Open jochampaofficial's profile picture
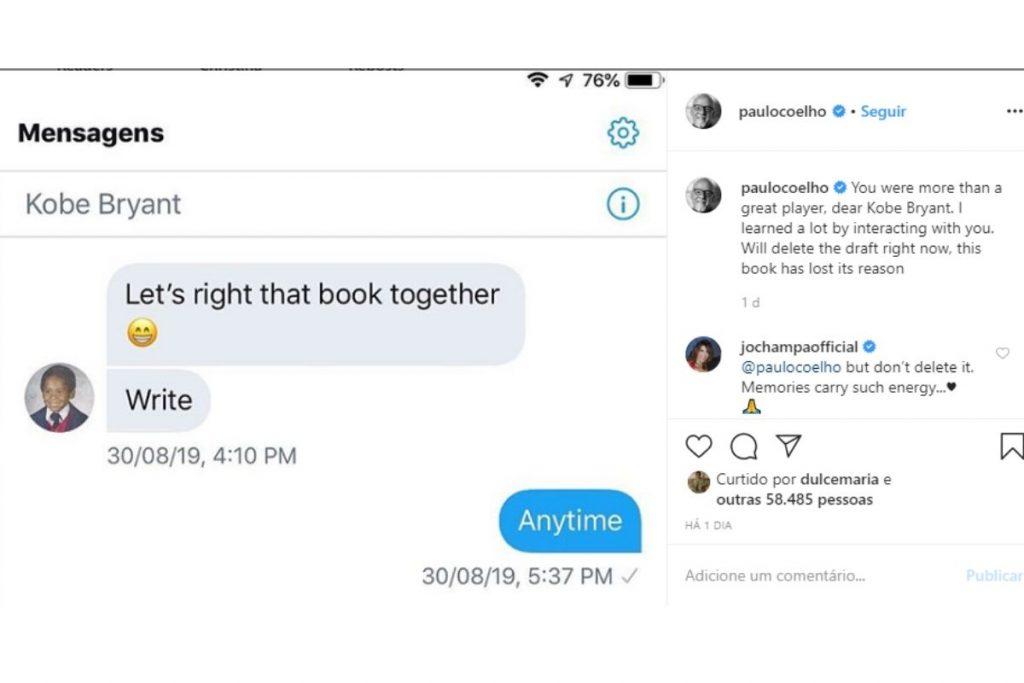This screenshot has width=1024, height=683. [703, 354]
